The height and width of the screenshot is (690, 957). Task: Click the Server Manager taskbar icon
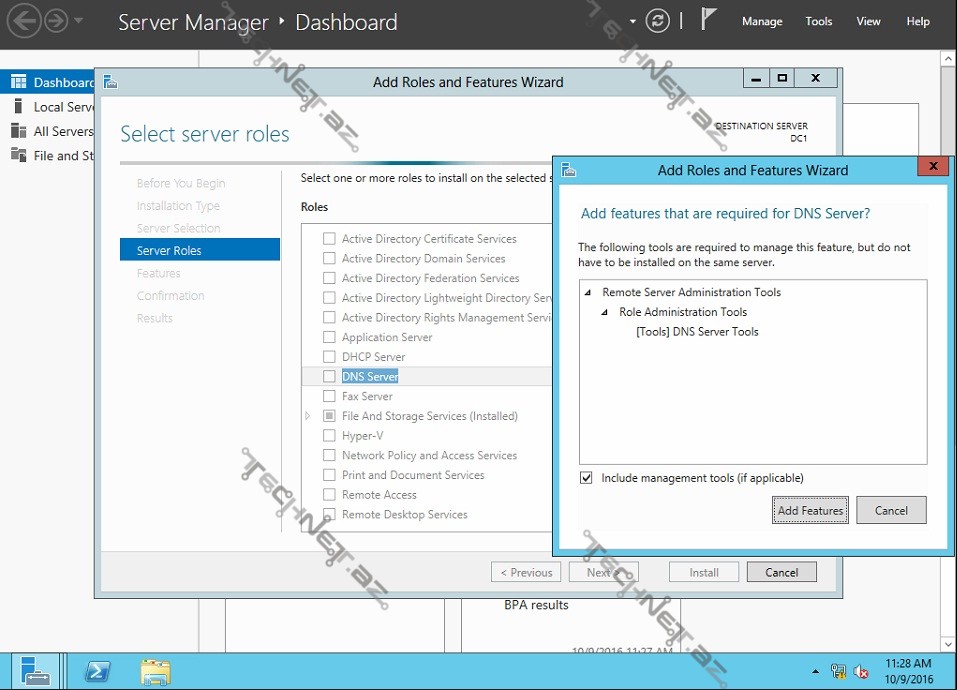click(x=36, y=671)
